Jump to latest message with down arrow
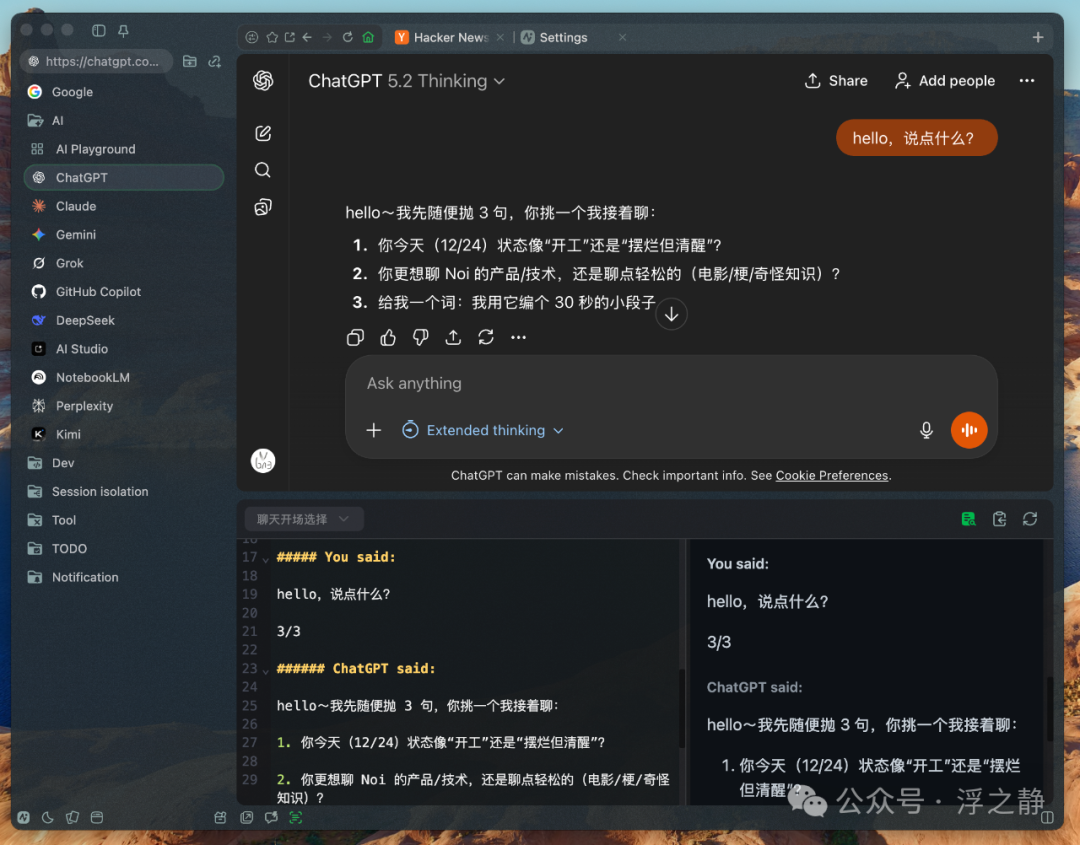The image size is (1080, 845). [x=672, y=315]
